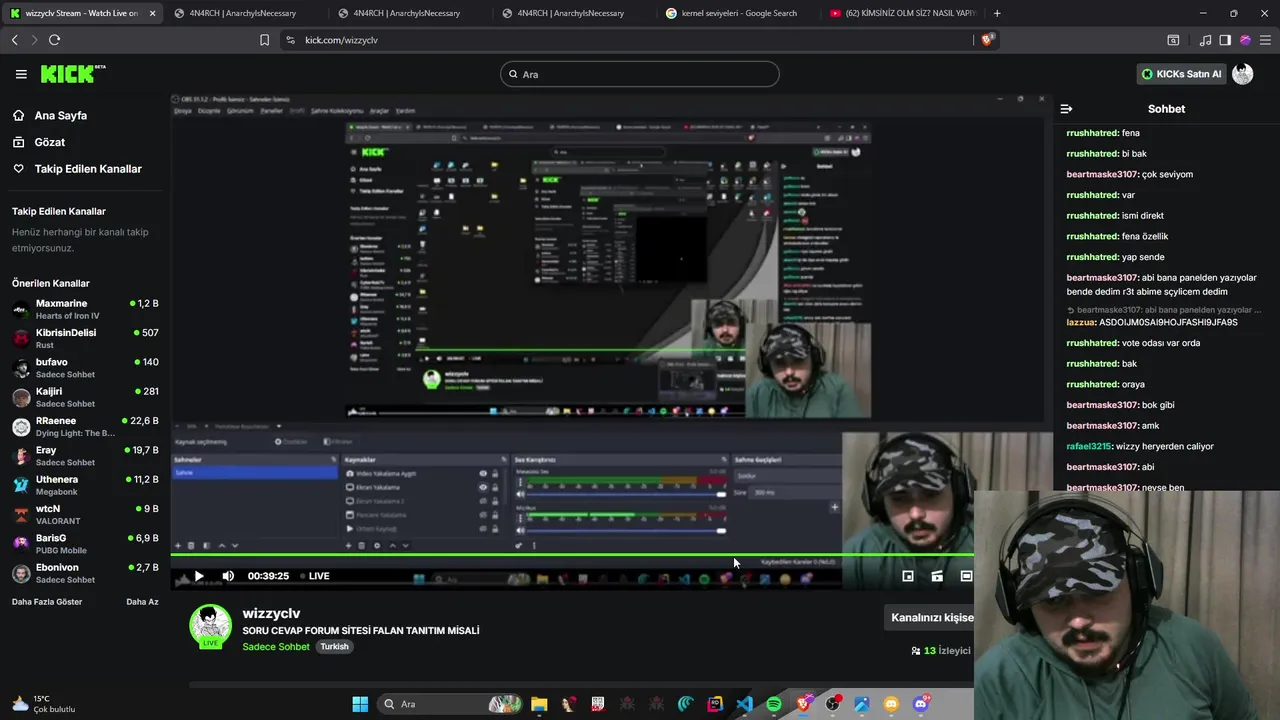Click the Turkish language tag
The height and width of the screenshot is (720, 1280).
334,647
